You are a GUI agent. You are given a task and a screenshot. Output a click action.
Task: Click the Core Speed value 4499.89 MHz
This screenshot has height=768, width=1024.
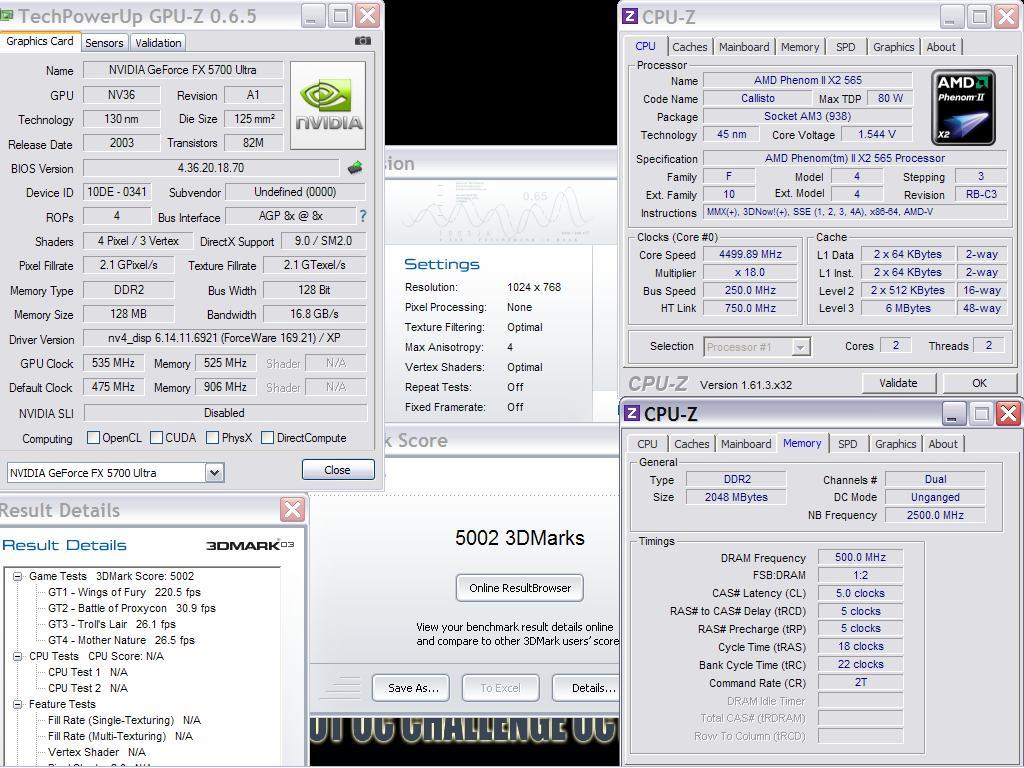[750, 255]
